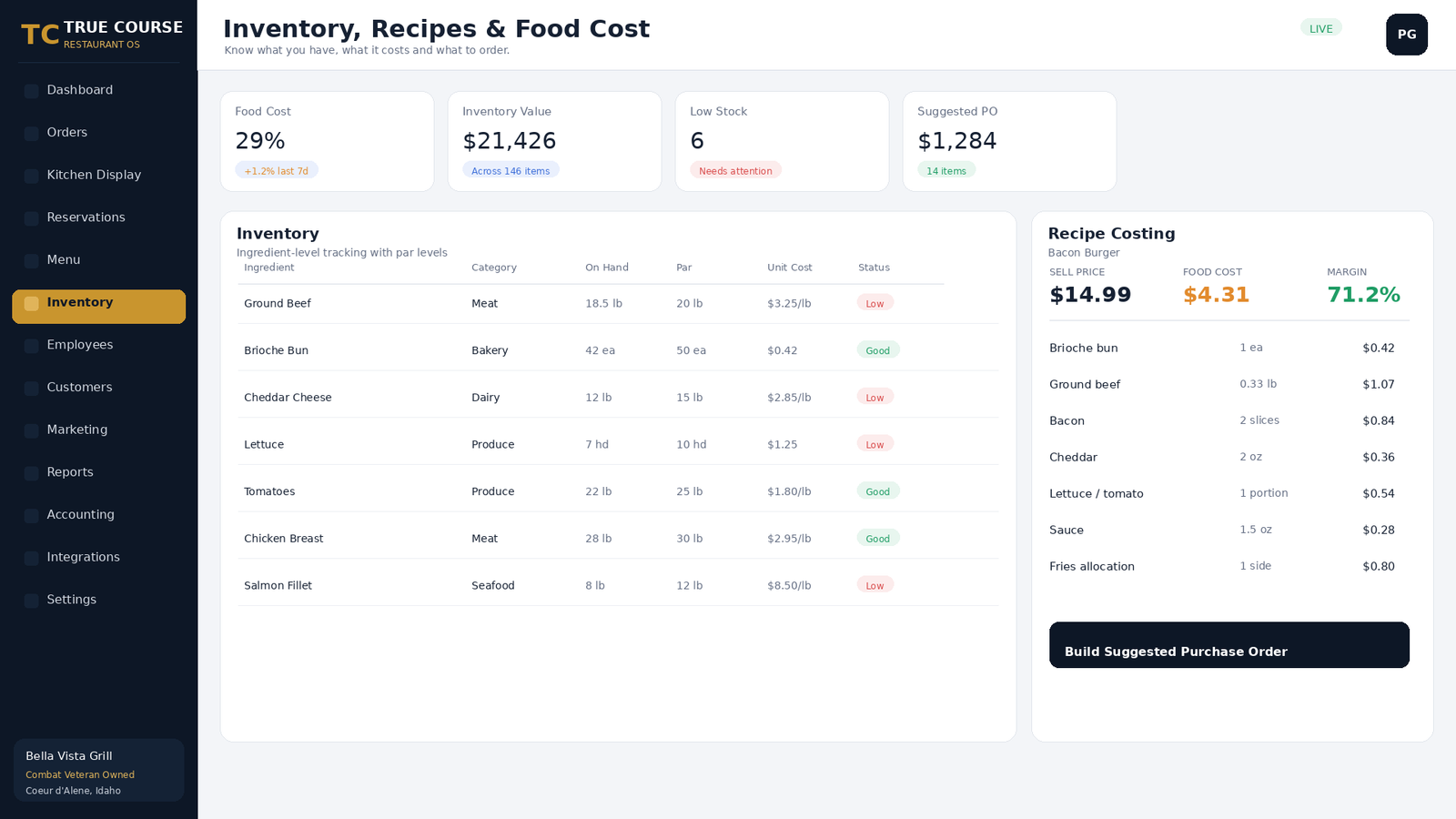
Task: Open the Suggested PO summary card
Action: coord(1009,141)
